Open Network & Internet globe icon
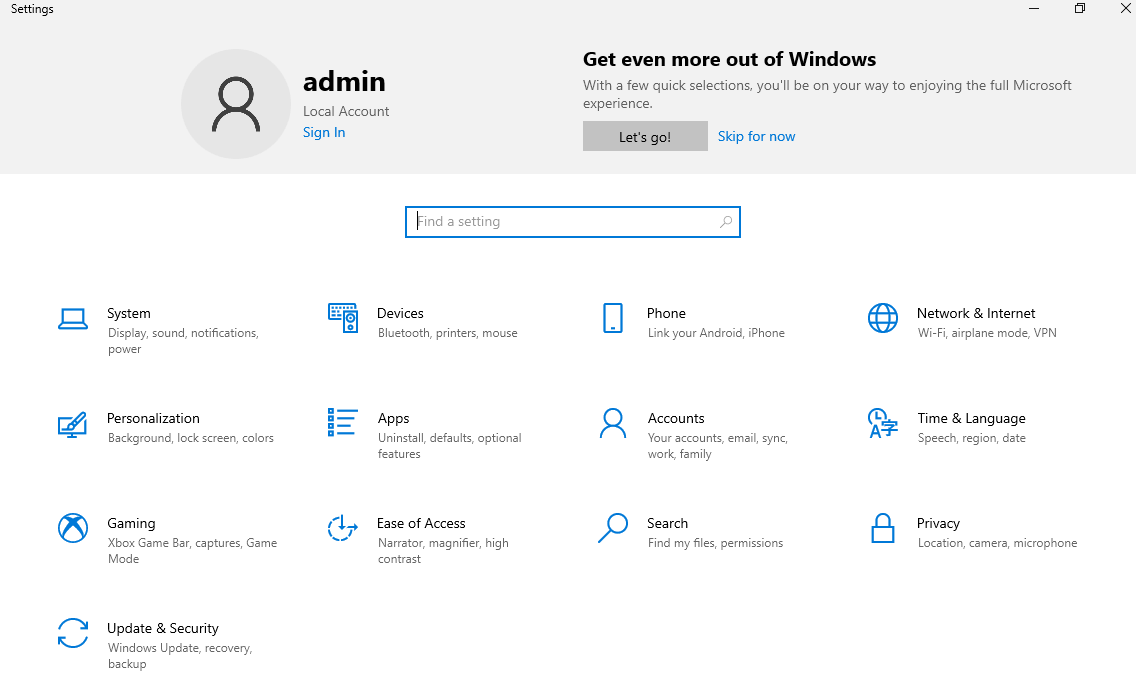 883,319
